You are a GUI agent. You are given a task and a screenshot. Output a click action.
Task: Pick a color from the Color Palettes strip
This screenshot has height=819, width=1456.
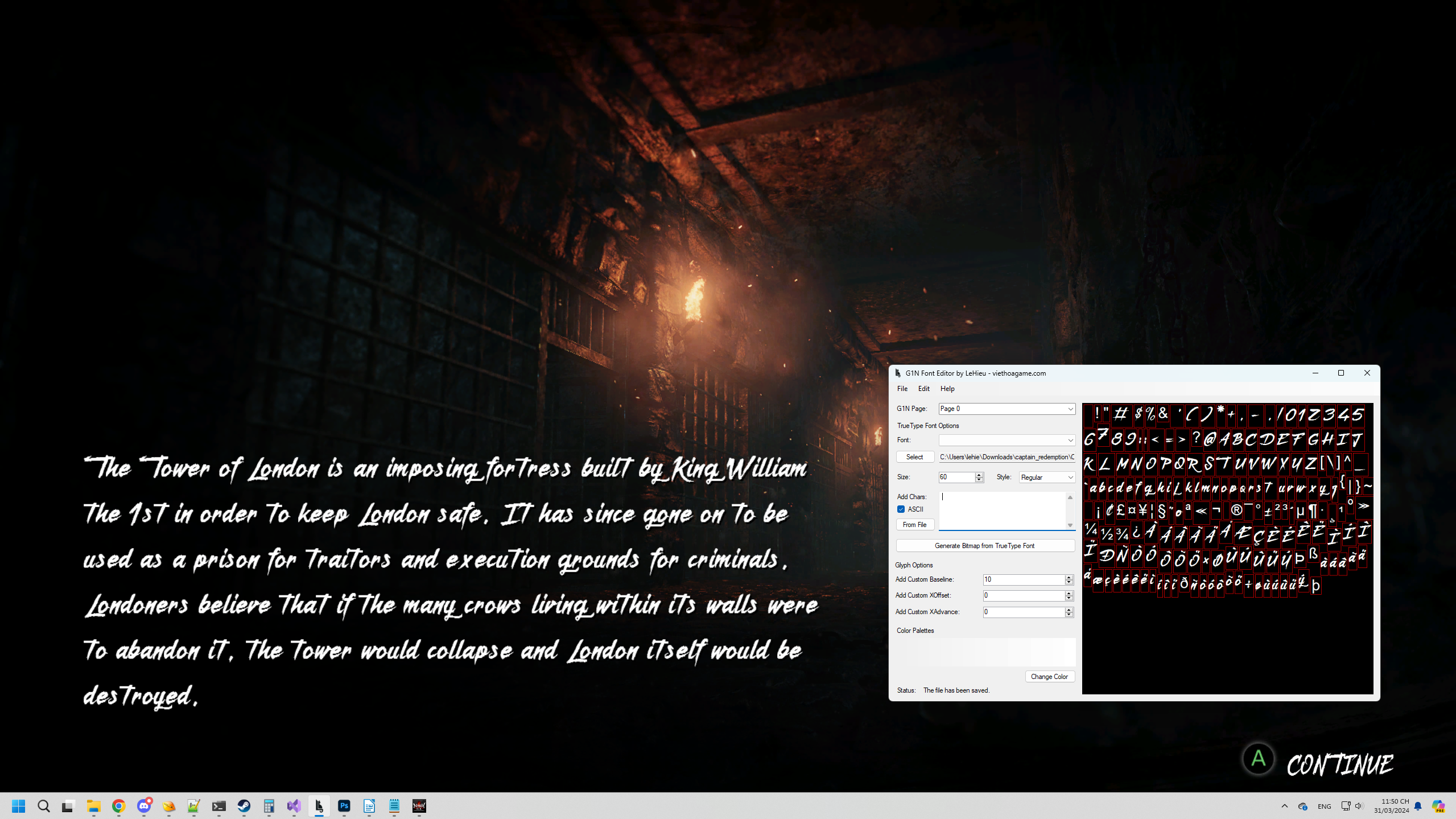(984, 651)
